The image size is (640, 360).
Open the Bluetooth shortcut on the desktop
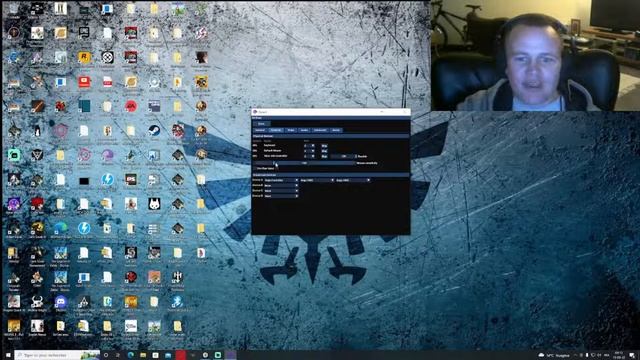pos(177,301)
